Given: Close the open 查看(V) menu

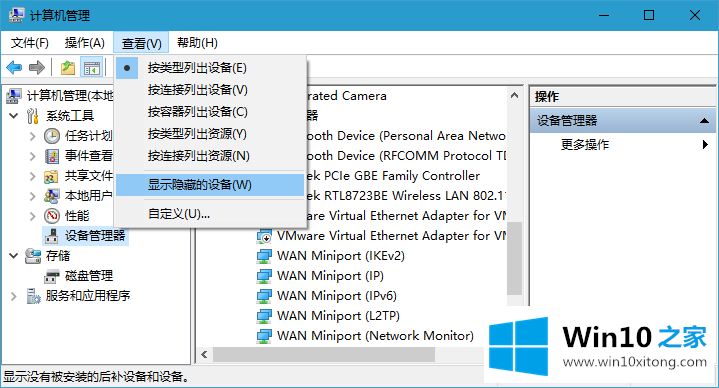Looking at the screenshot, I should [141, 43].
